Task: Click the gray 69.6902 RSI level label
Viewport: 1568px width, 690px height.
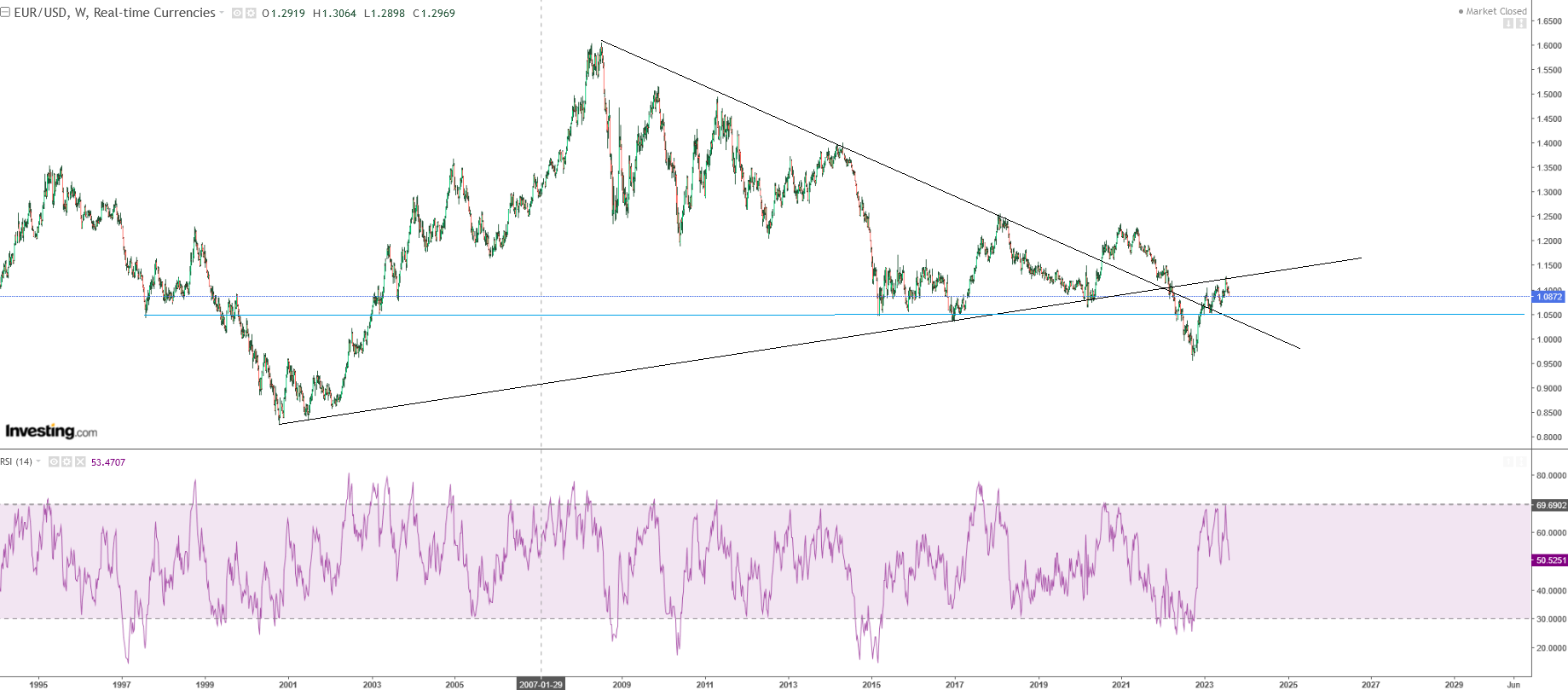Action: coord(1550,506)
